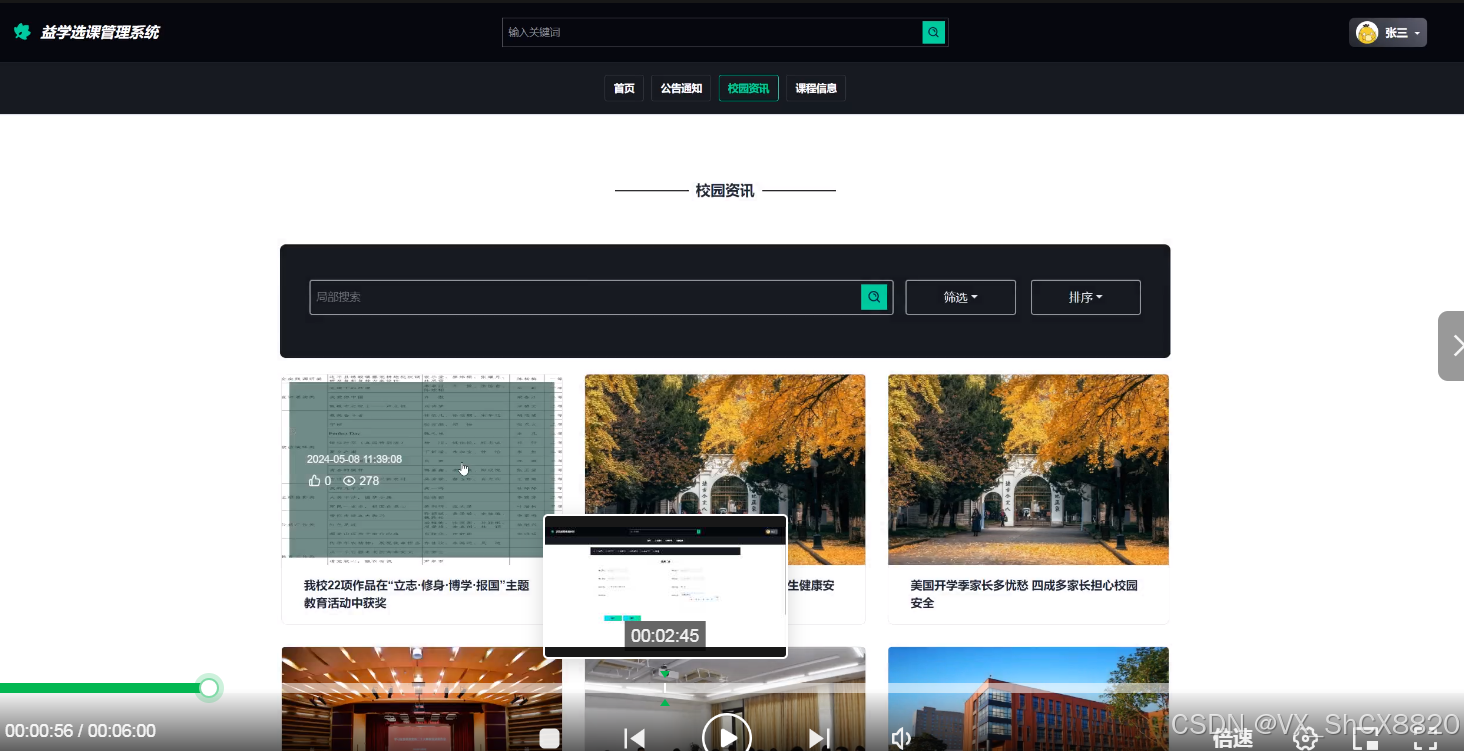The image size is (1464, 751).
Task: Open article 我校22项作品在"立志·修身·博学·报国"
Action: coord(416,594)
